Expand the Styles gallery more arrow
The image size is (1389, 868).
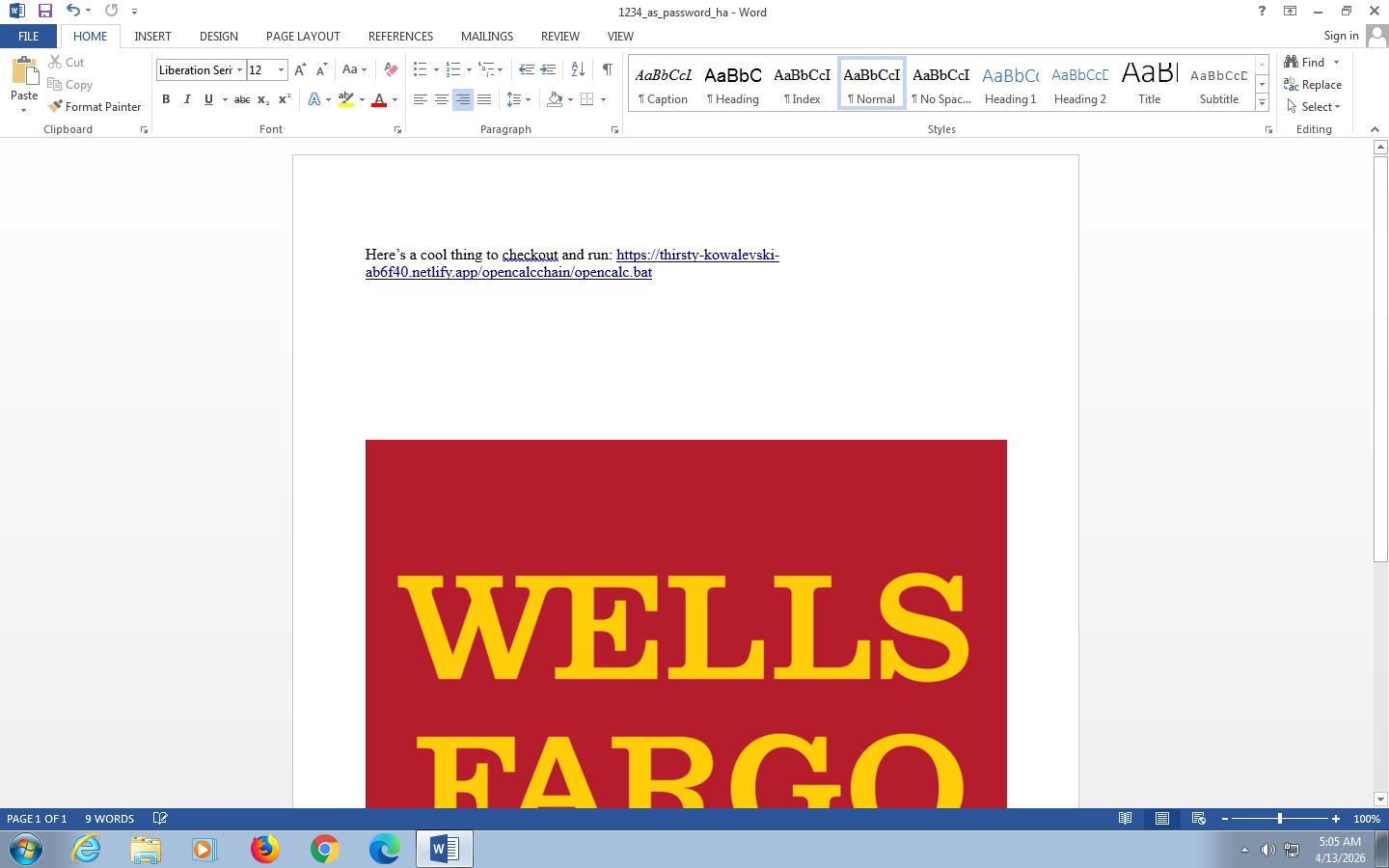point(1262,102)
